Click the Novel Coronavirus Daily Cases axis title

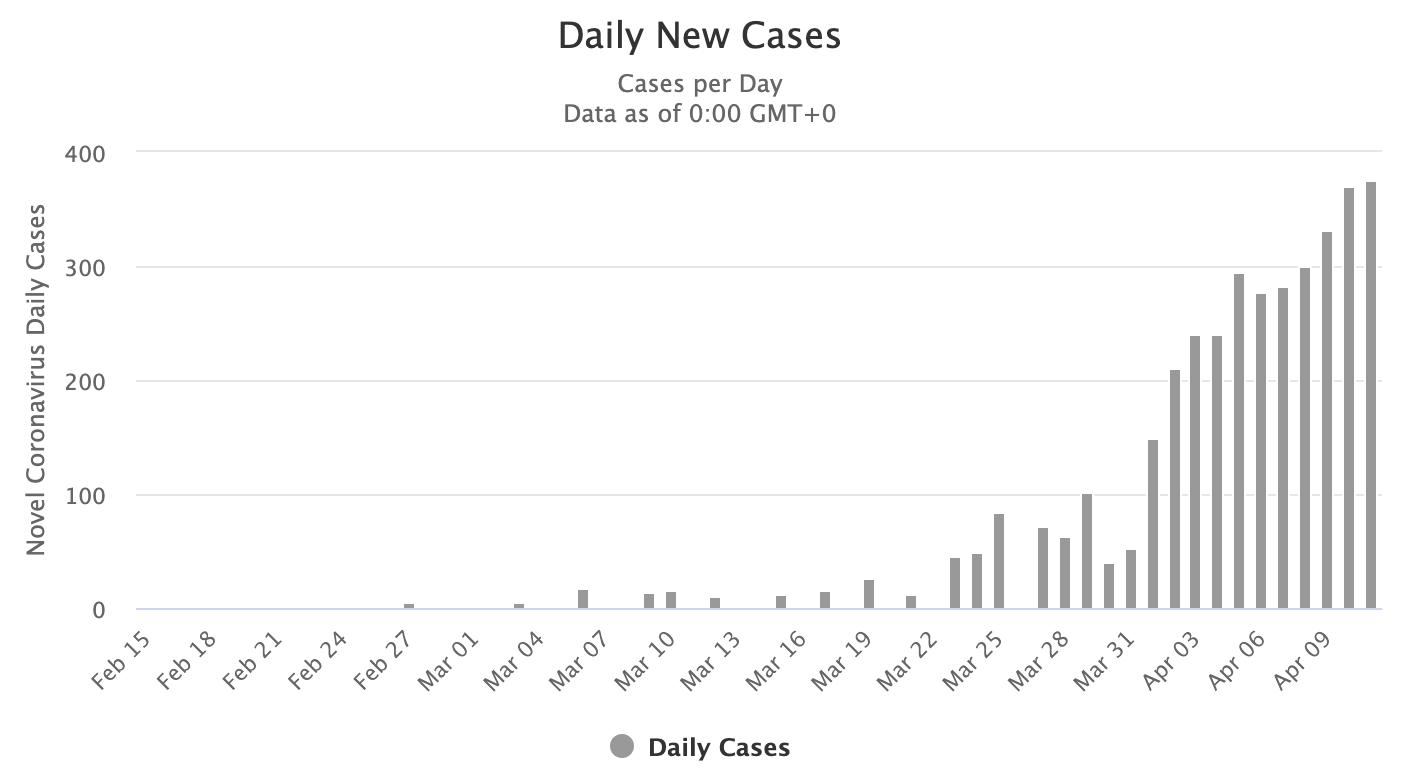36,379
